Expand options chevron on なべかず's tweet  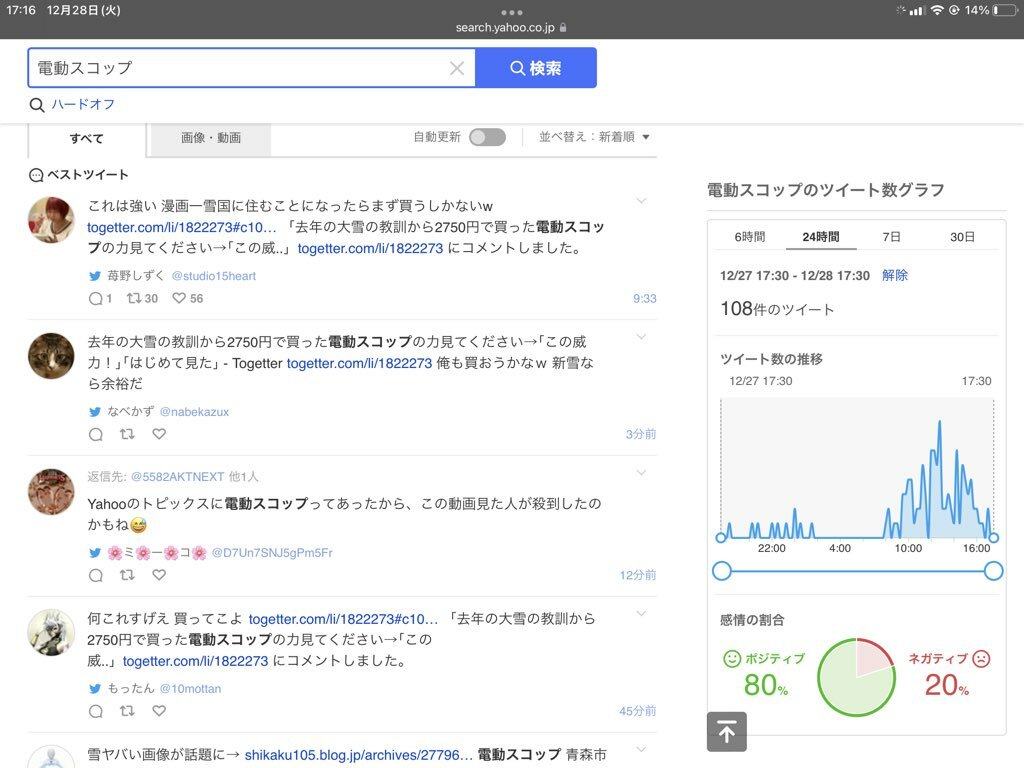tap(642, 336)
